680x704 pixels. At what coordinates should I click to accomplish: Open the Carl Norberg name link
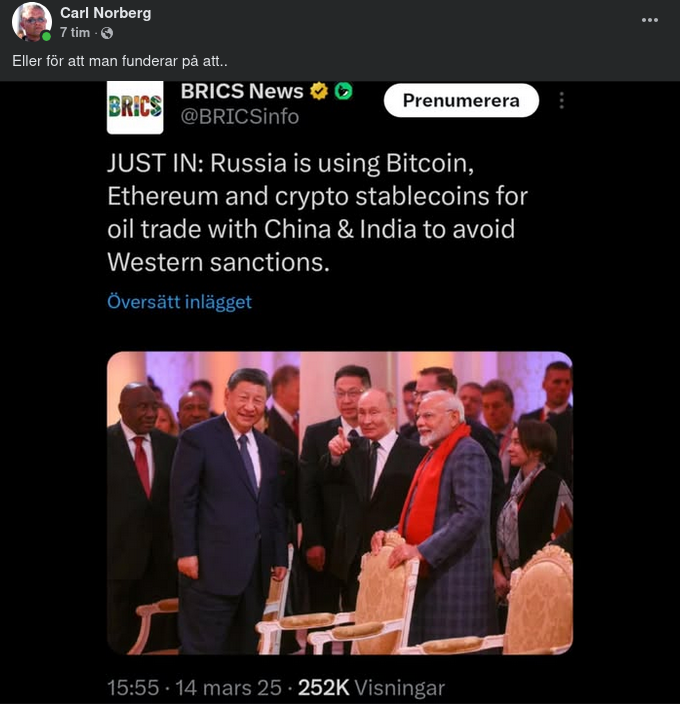(x=105, y=13)
